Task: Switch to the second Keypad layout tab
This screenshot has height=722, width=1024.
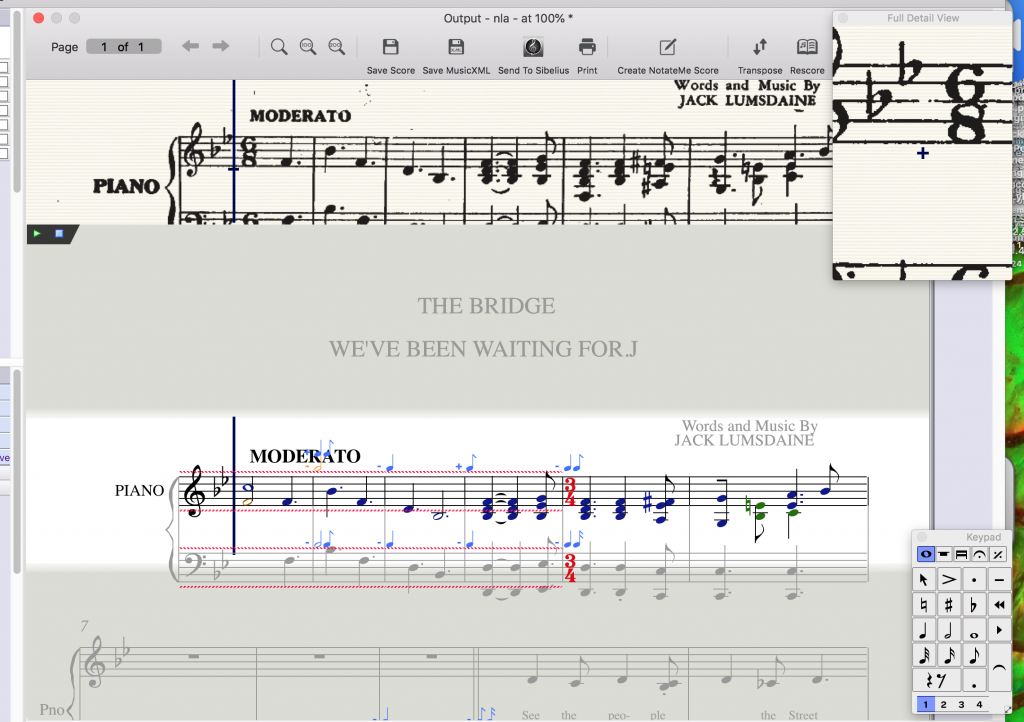Action: coord(944,554)
